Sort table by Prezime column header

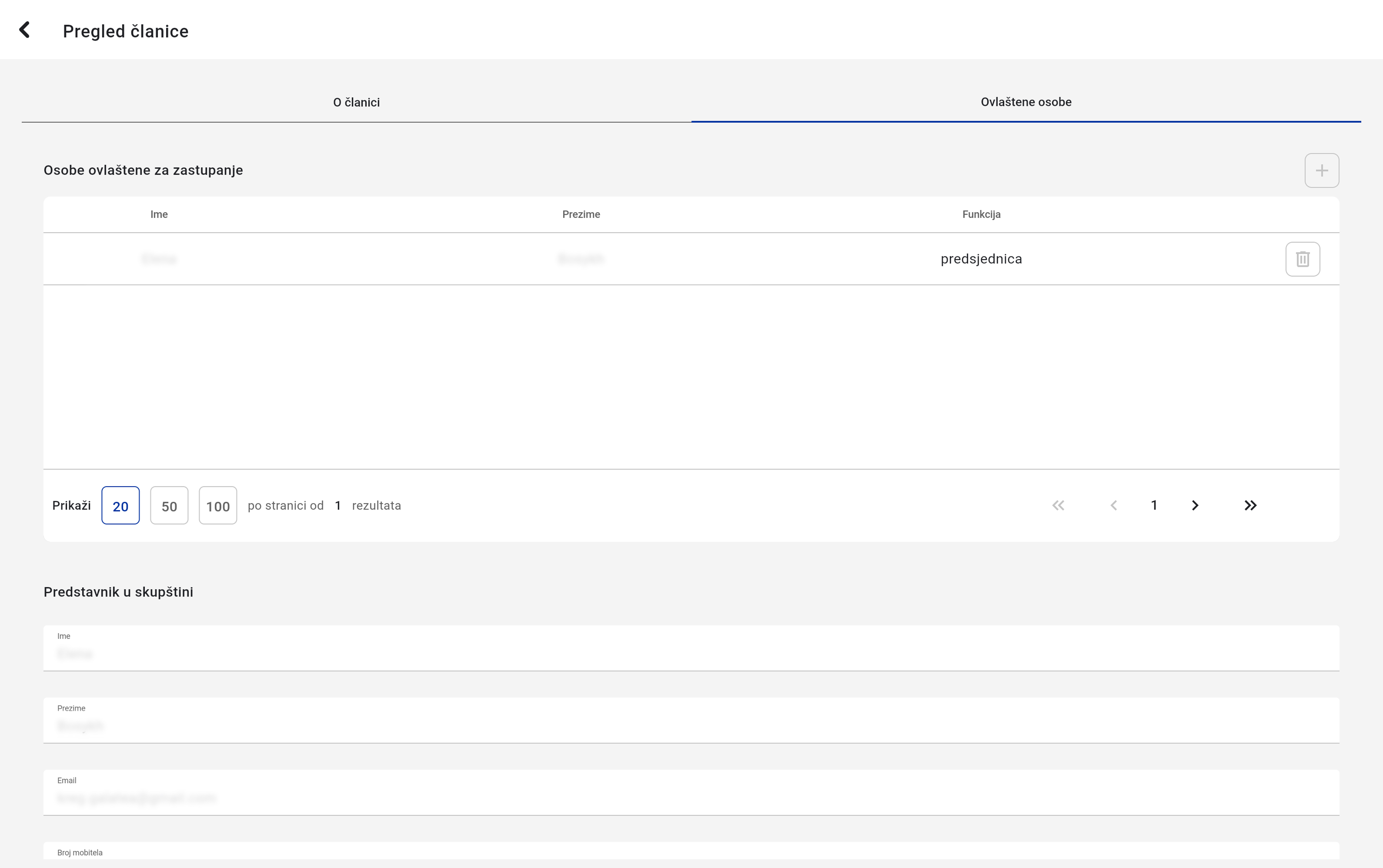(x=581, y=214)
